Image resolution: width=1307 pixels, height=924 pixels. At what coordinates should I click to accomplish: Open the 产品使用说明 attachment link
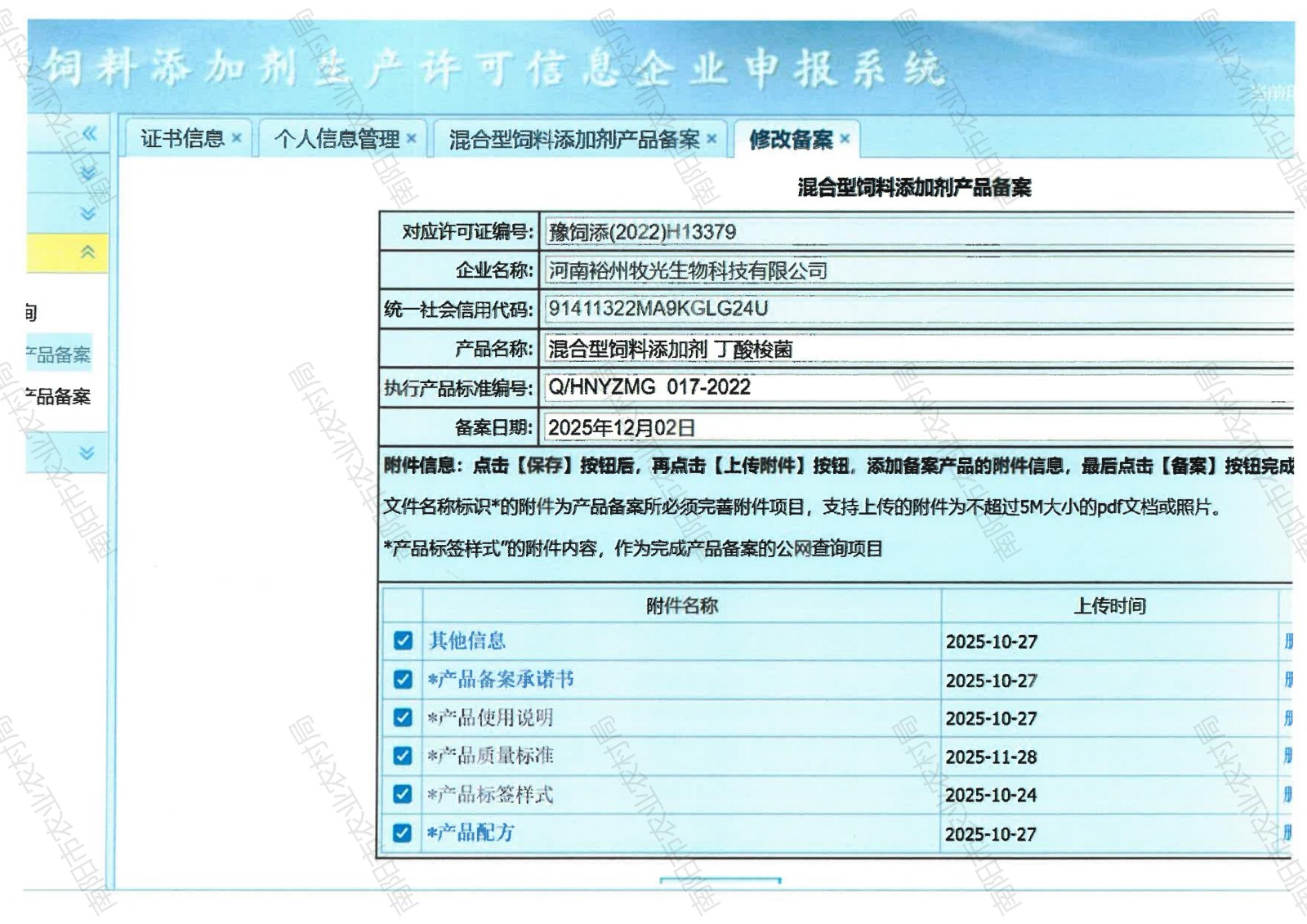pyautogui.click(x=491, y=717)
